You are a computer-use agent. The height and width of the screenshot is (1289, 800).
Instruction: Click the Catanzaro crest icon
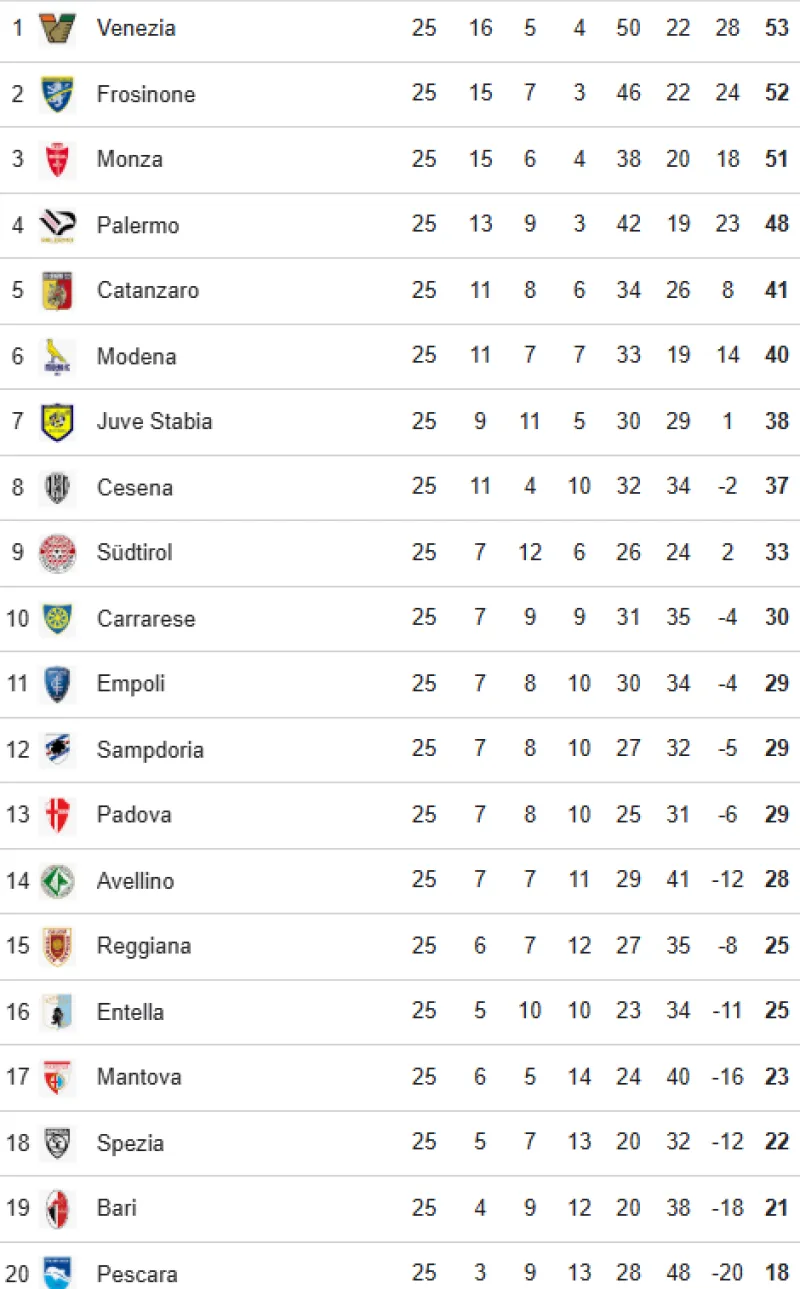point(57,290)
